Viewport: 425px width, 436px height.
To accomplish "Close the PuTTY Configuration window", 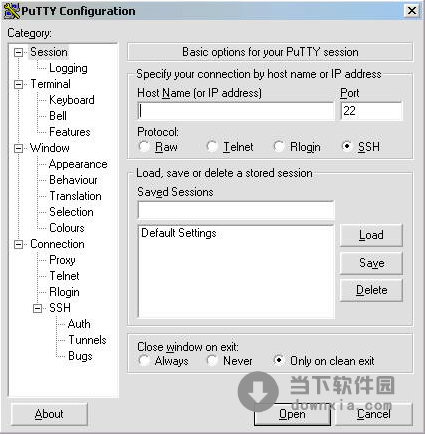I will tap(412, 11).
